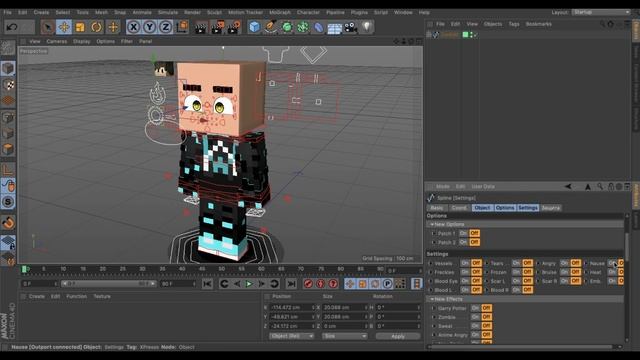Add a Camera object
This screenshot has height=360, width=640.
pos(350,27)
